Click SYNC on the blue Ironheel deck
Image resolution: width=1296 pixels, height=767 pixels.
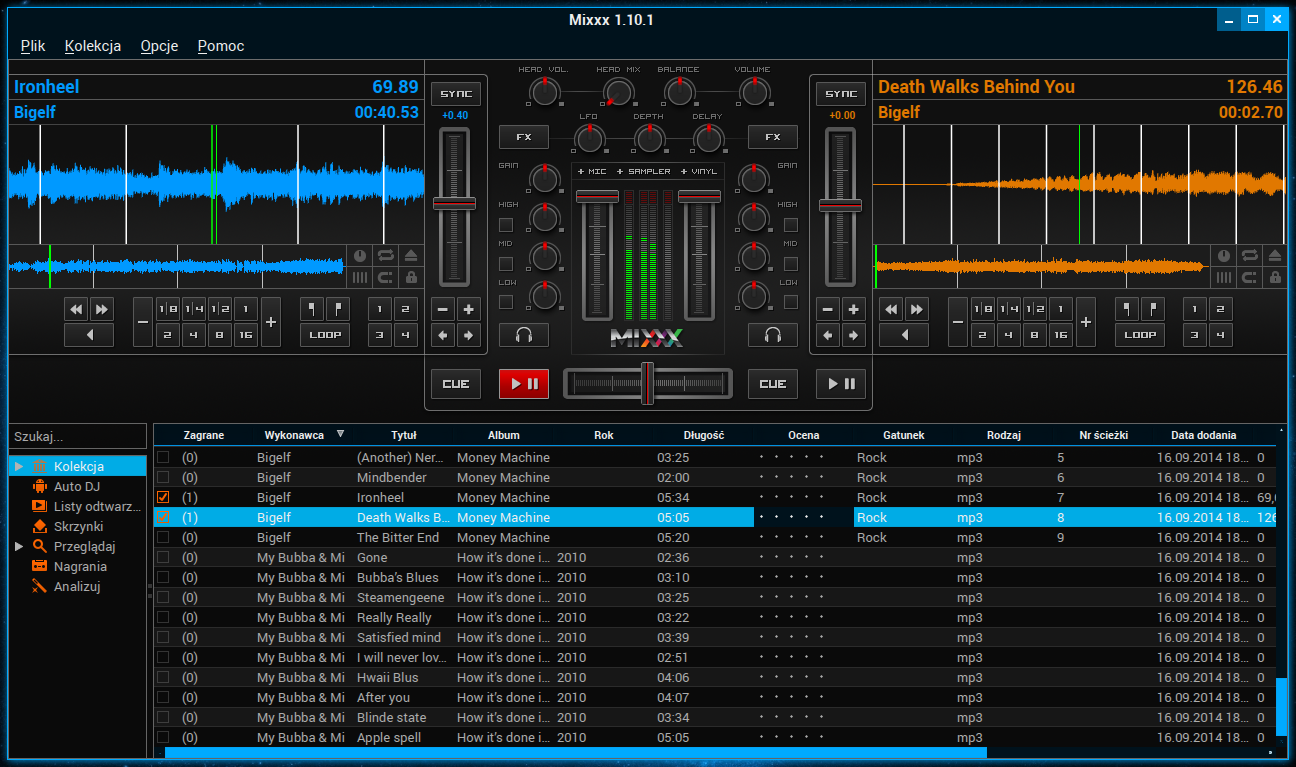pyautogui.click(x=456, y=94)
